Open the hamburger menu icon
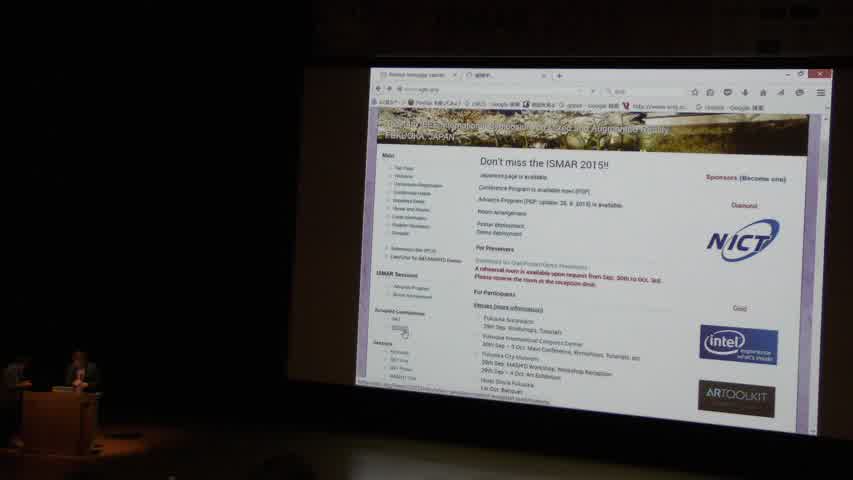The image size is (853, 480). (x=821, y=93)
